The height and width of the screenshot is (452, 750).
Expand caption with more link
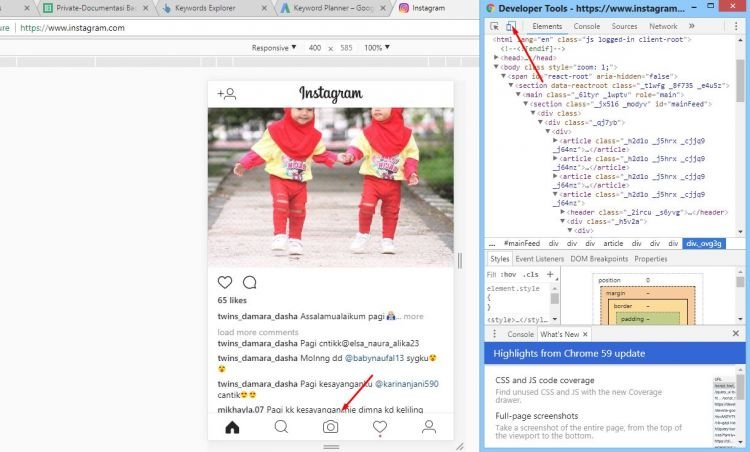coord(413,316)
